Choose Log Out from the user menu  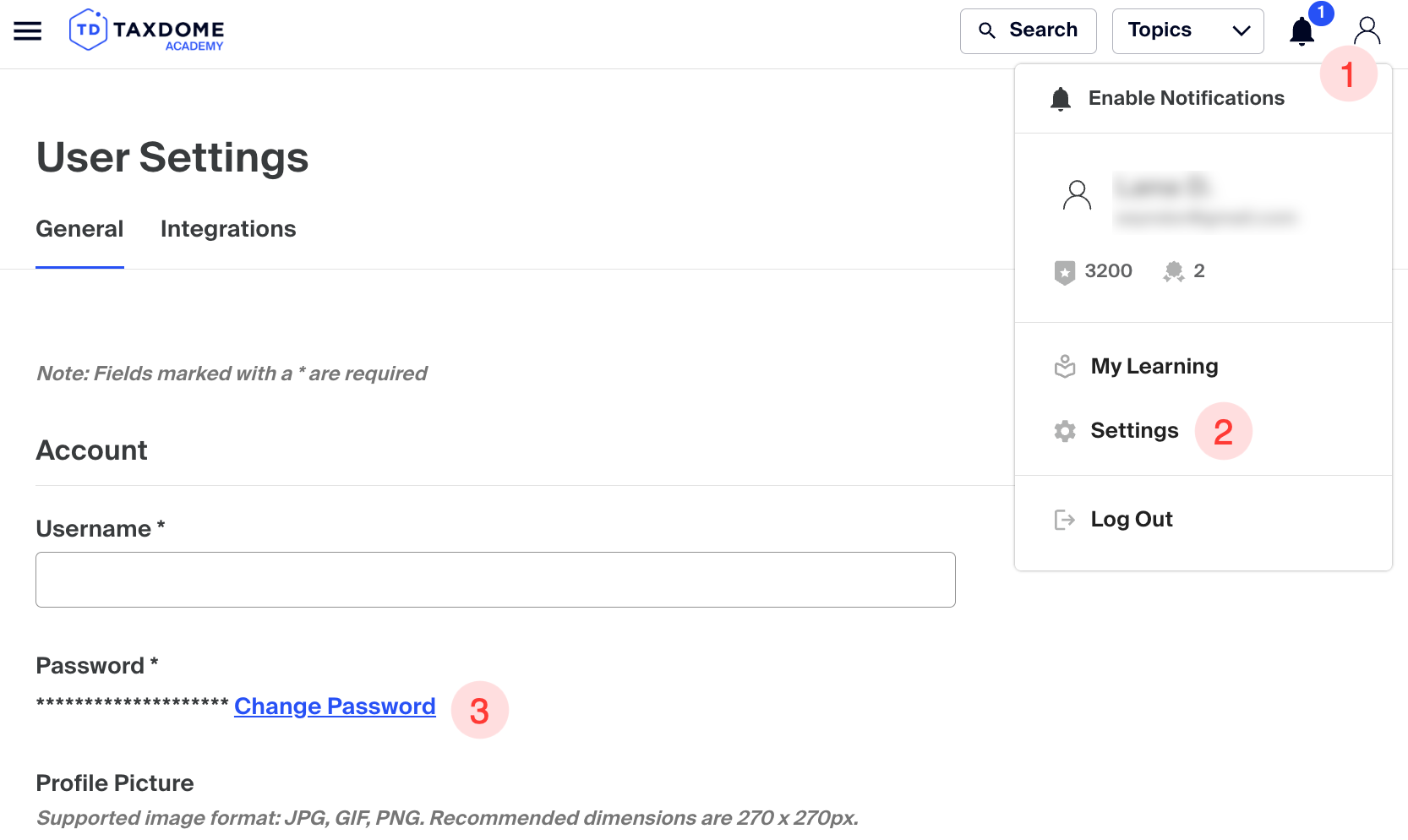[1131, 520]
